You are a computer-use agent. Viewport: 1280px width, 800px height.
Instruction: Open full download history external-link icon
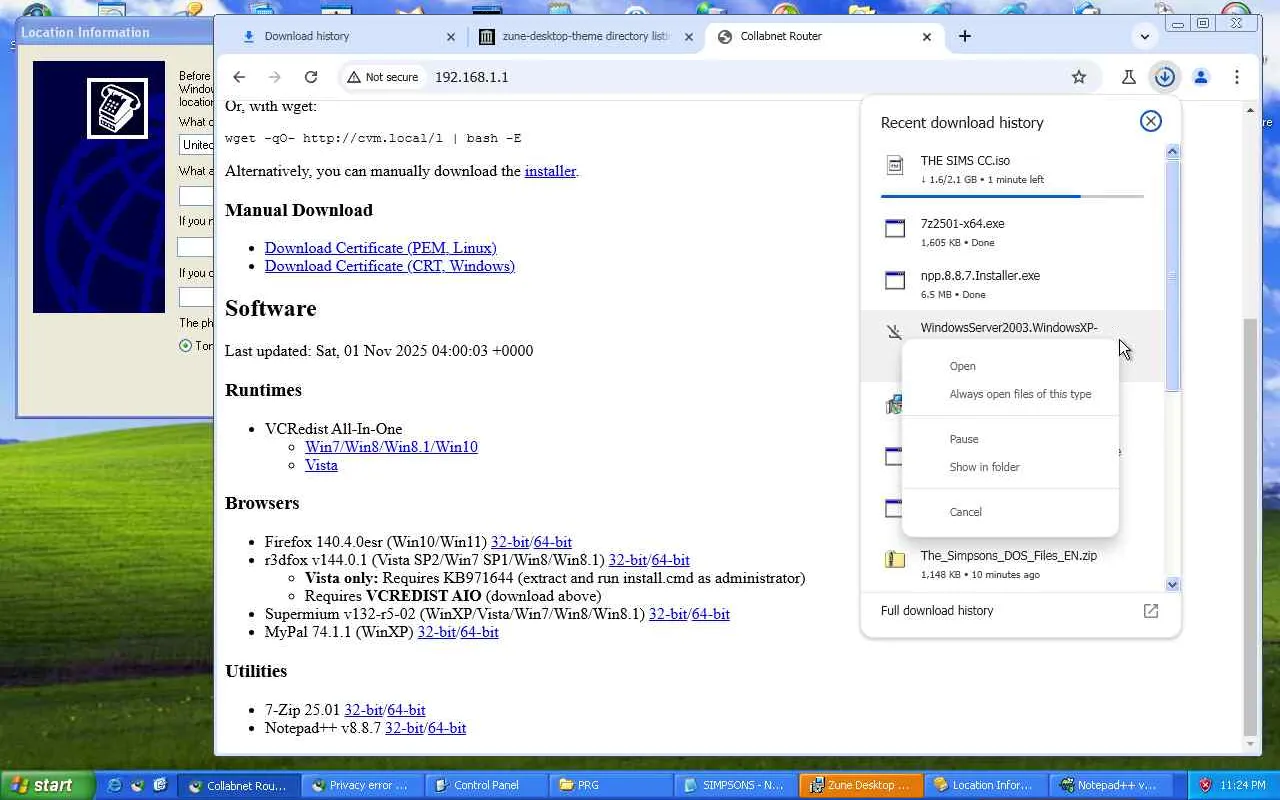[1151, 611]
